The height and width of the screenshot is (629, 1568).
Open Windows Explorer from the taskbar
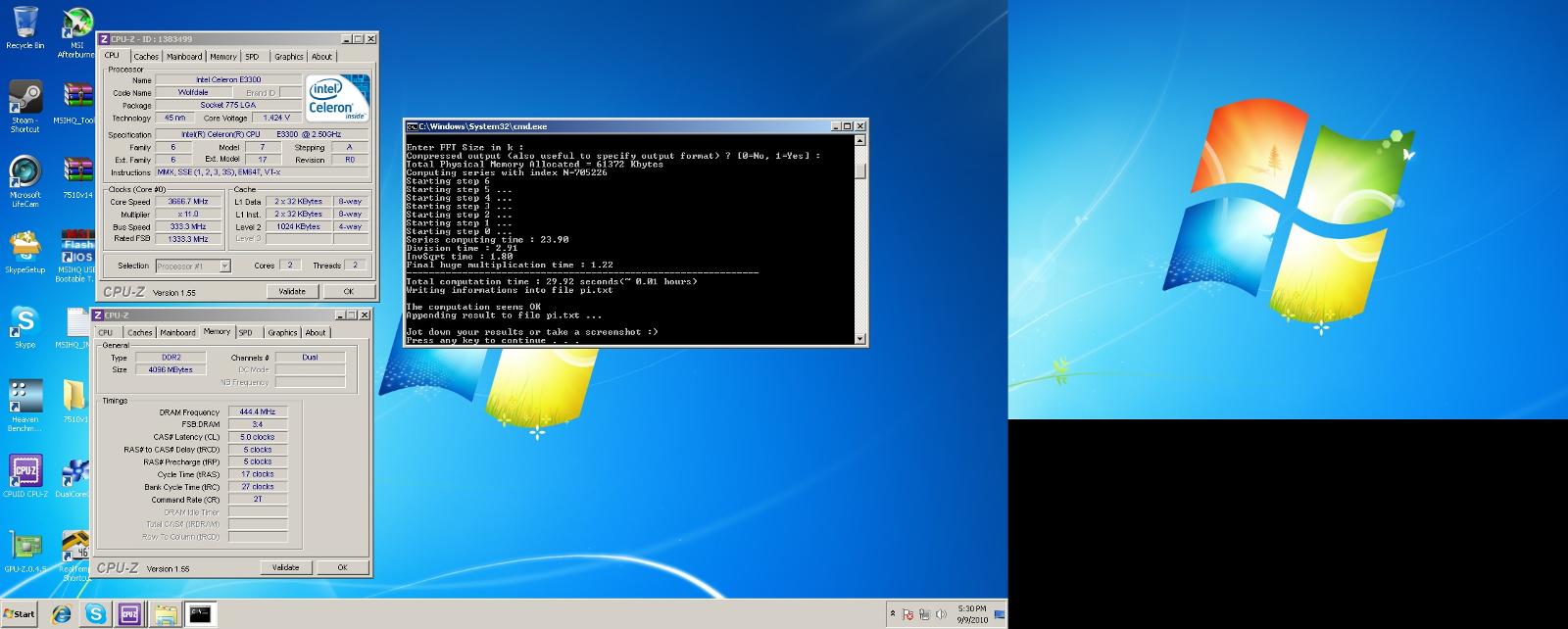[166, 614]
